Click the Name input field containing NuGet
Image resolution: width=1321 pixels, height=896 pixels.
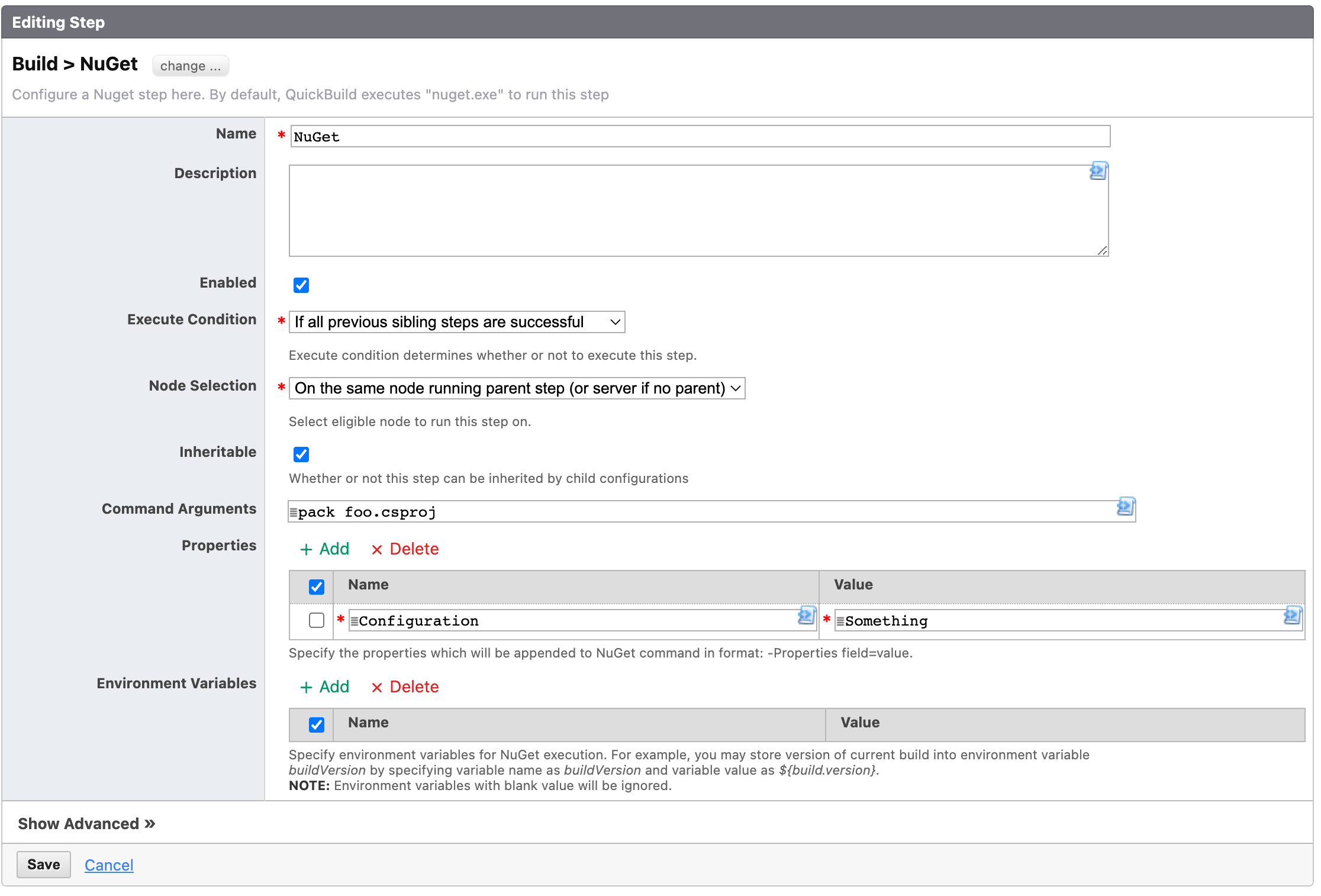[x=700, y=137]
